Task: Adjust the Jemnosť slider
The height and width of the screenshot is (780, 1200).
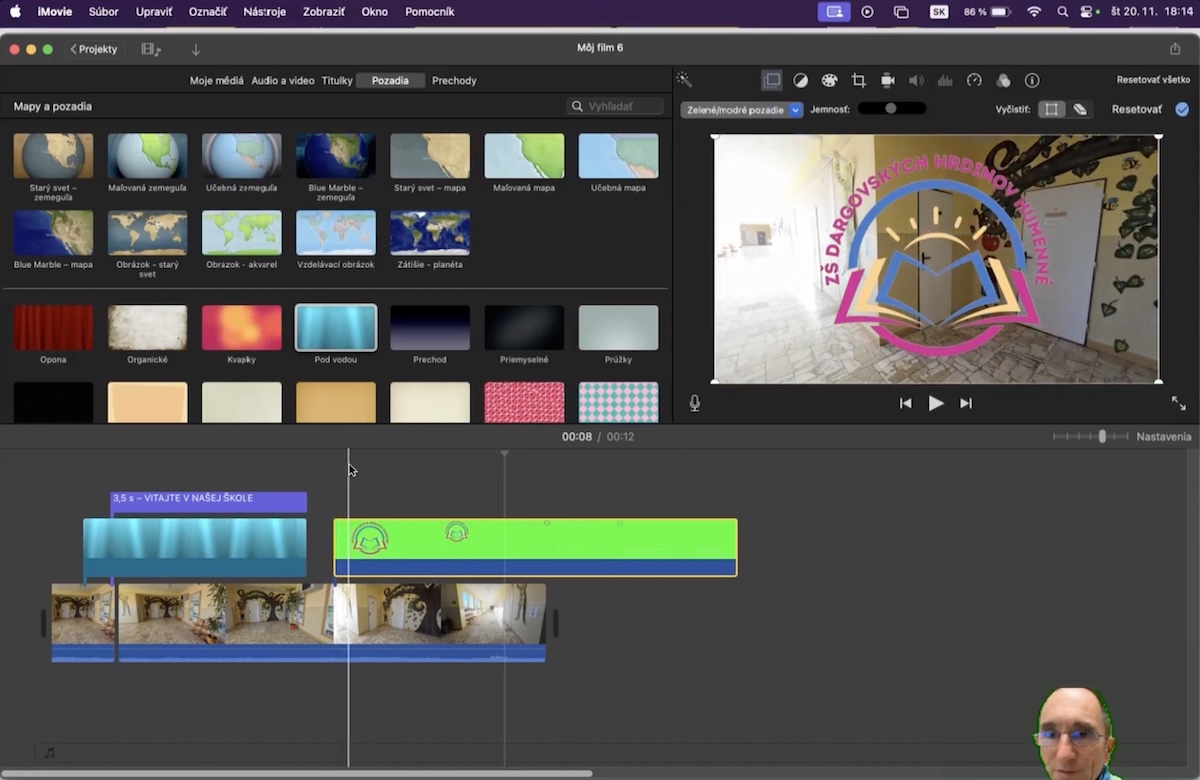Action: (x=890, y=109)
